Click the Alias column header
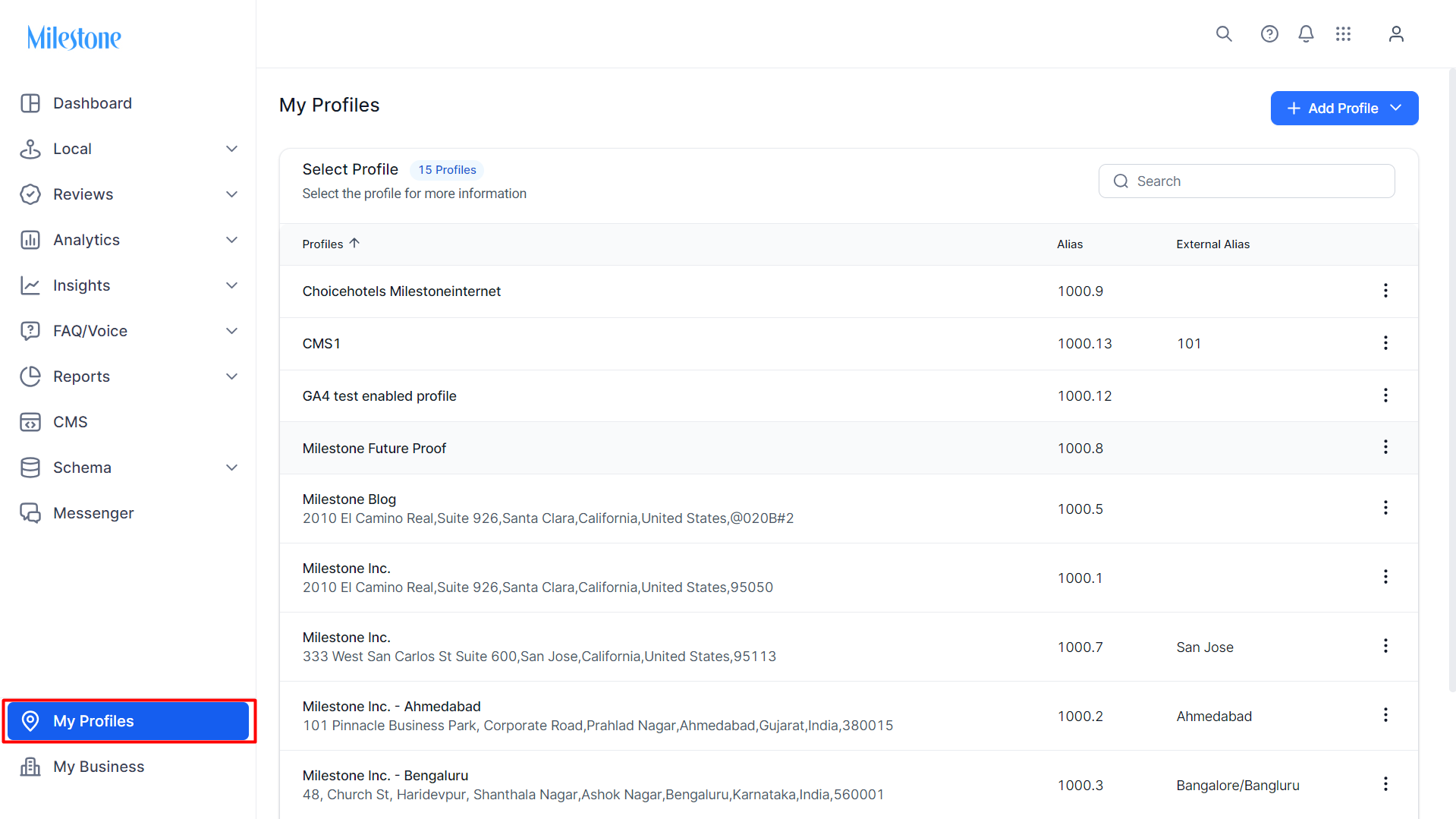Image resolution: width=1456 pixels, height=819 pixels. tap(1070, 244)
